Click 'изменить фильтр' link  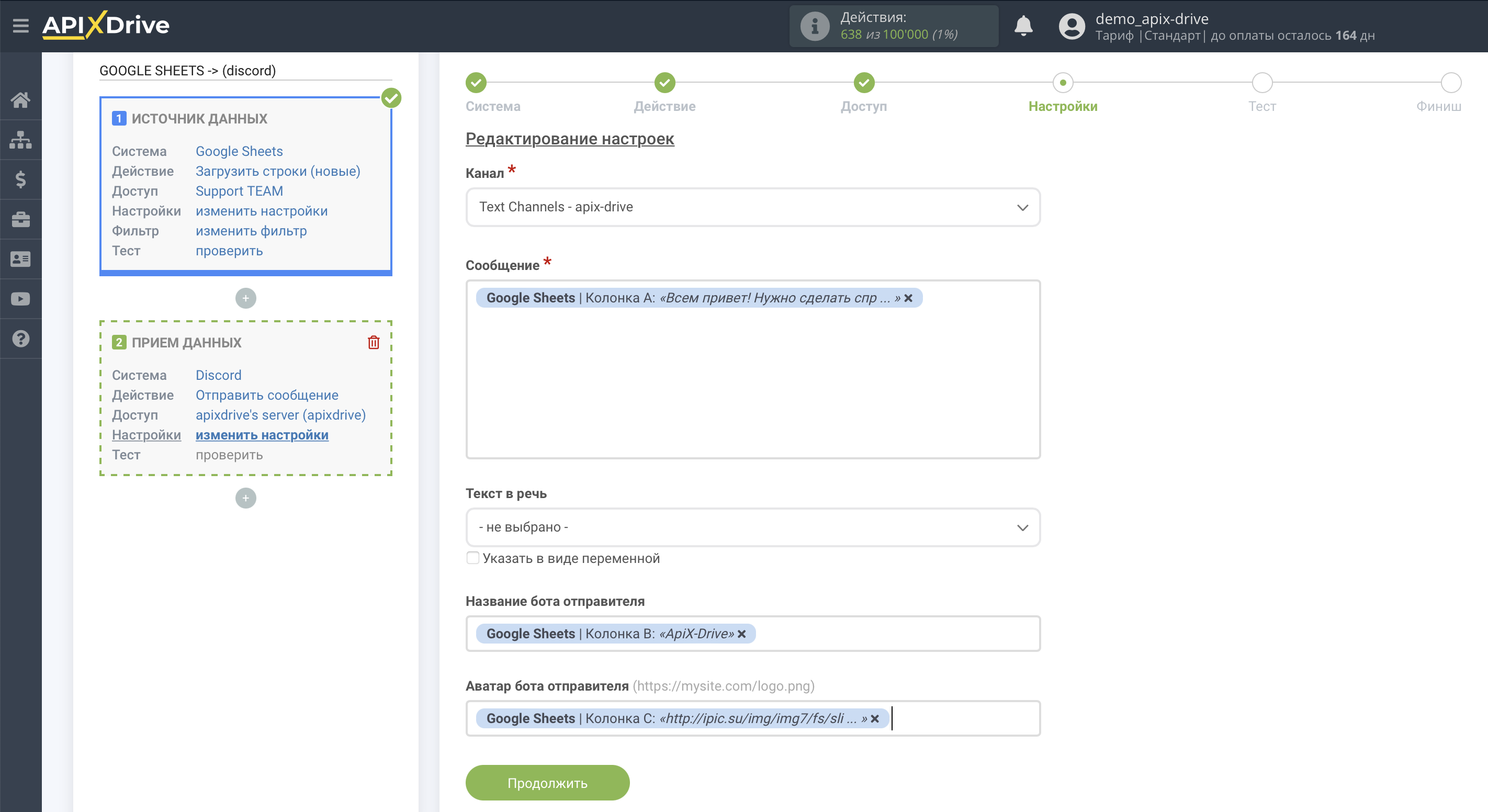coord(251,231)
